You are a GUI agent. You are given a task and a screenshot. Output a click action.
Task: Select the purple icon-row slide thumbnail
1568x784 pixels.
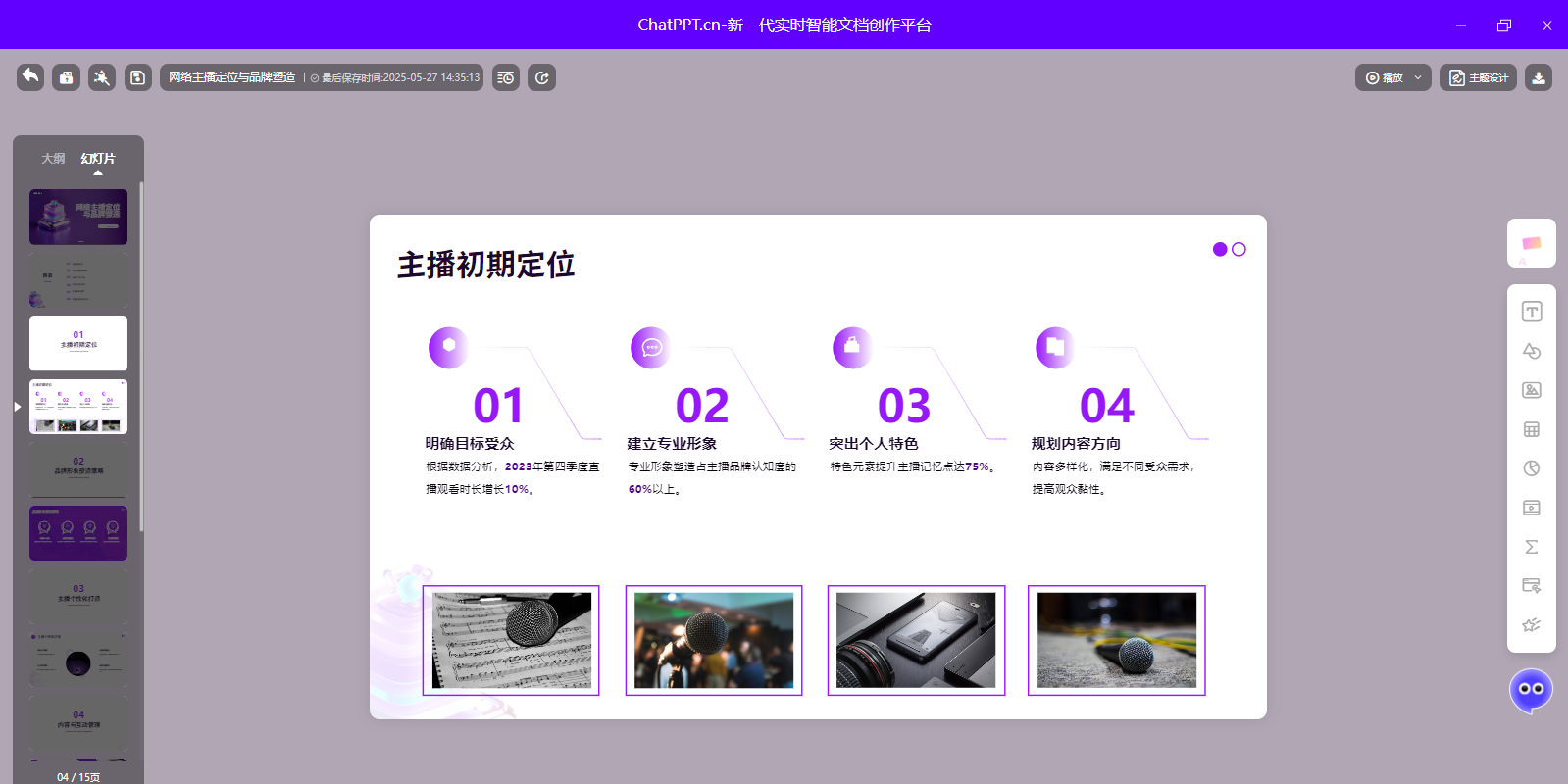point(78,533)
